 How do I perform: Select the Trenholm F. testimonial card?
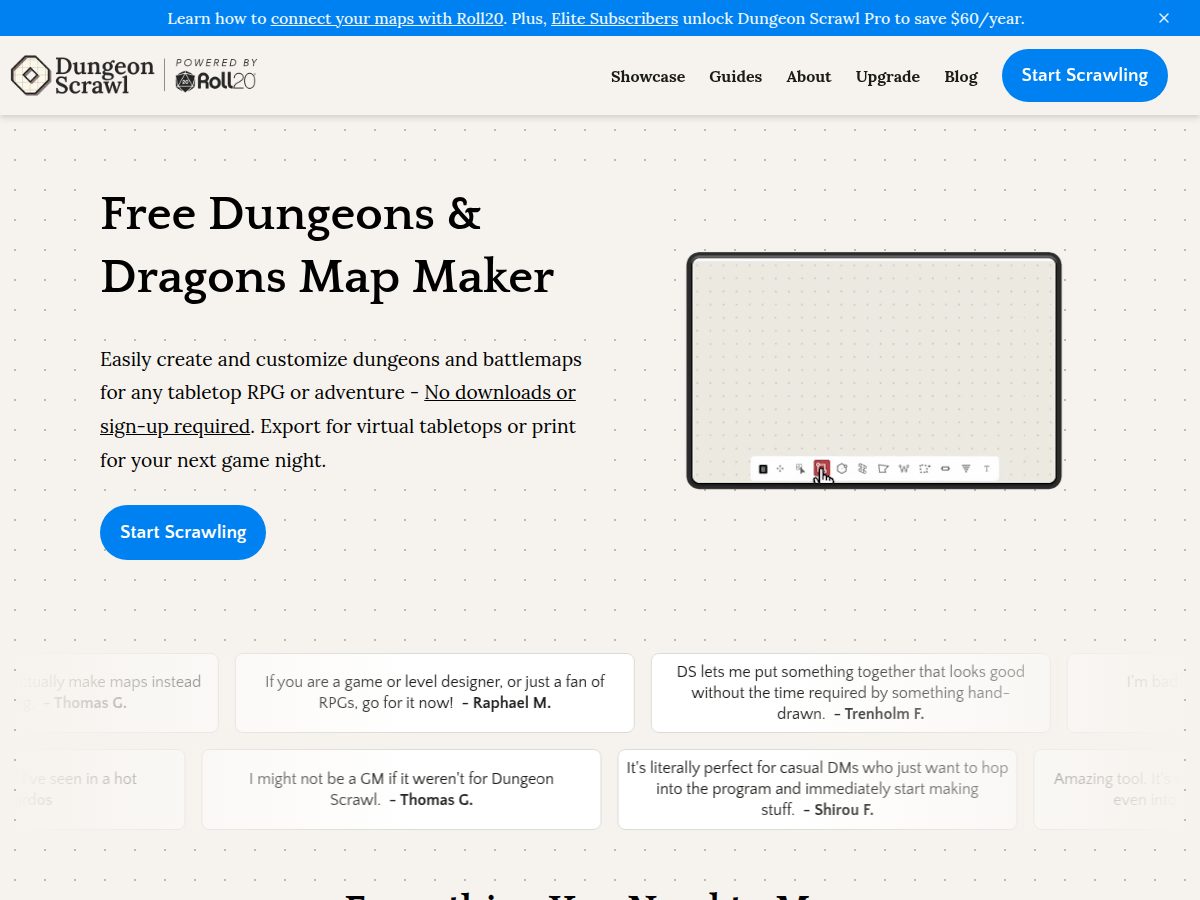click(x=851, y=692)
